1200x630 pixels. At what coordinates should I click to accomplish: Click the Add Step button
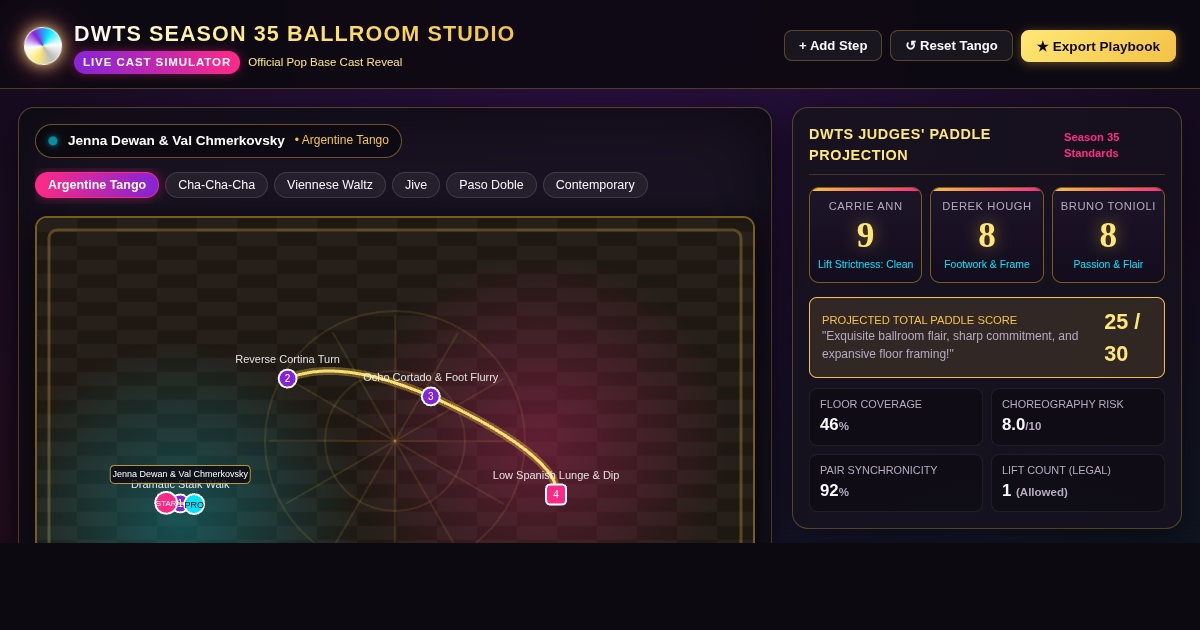click(x=833, y=46)
